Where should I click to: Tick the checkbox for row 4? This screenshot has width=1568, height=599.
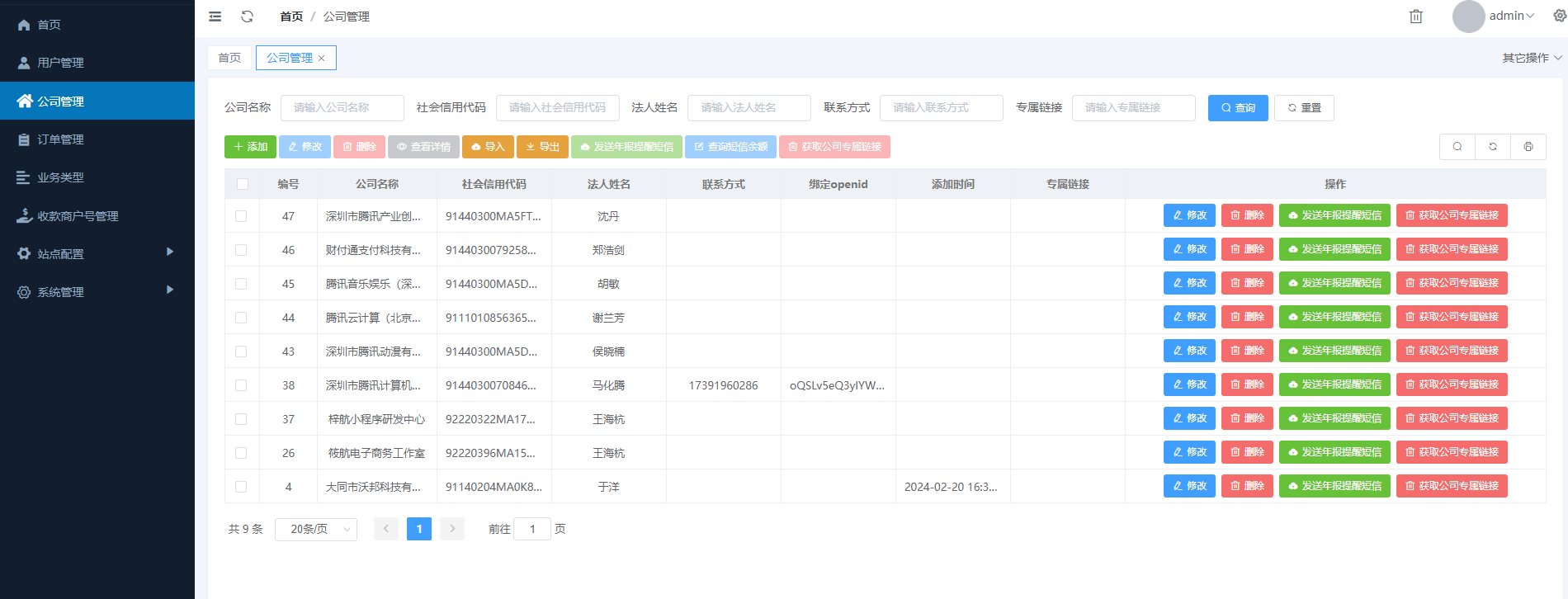tap(241, 487)
